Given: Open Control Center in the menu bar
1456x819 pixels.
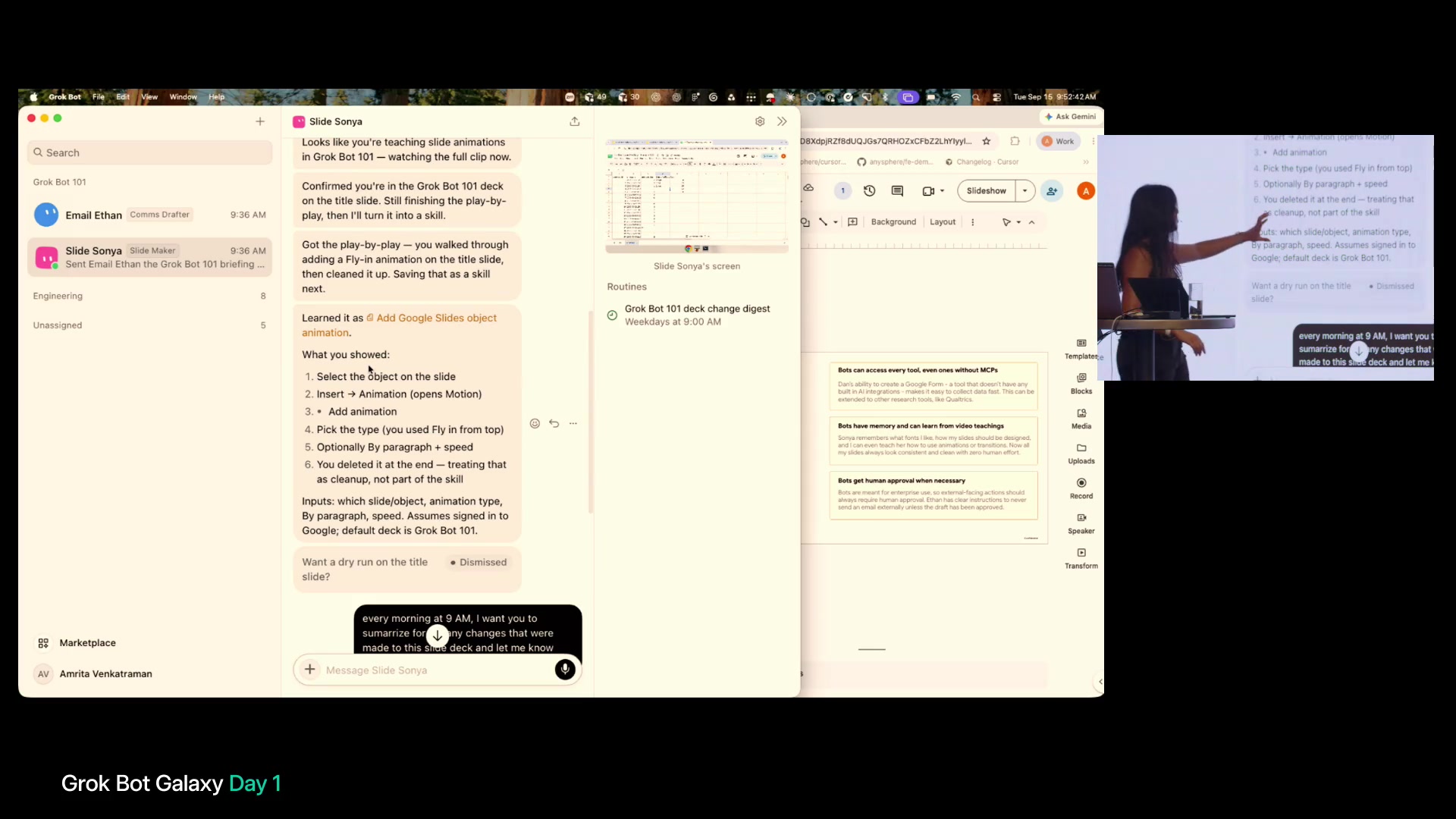Looking at the screenshot, I should click(x=996, y=97).
